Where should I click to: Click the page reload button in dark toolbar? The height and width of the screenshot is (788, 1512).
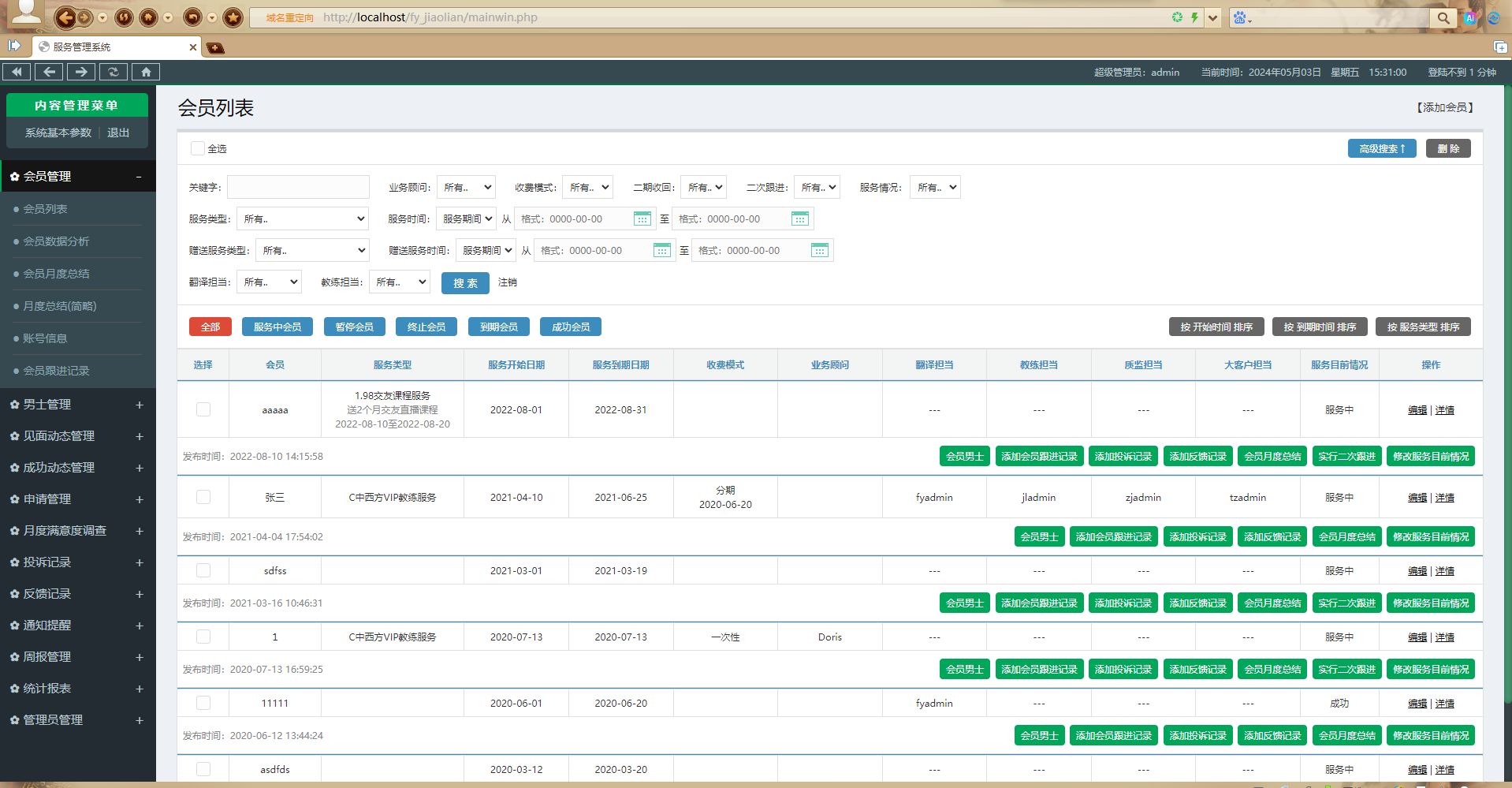pos(114,72)
